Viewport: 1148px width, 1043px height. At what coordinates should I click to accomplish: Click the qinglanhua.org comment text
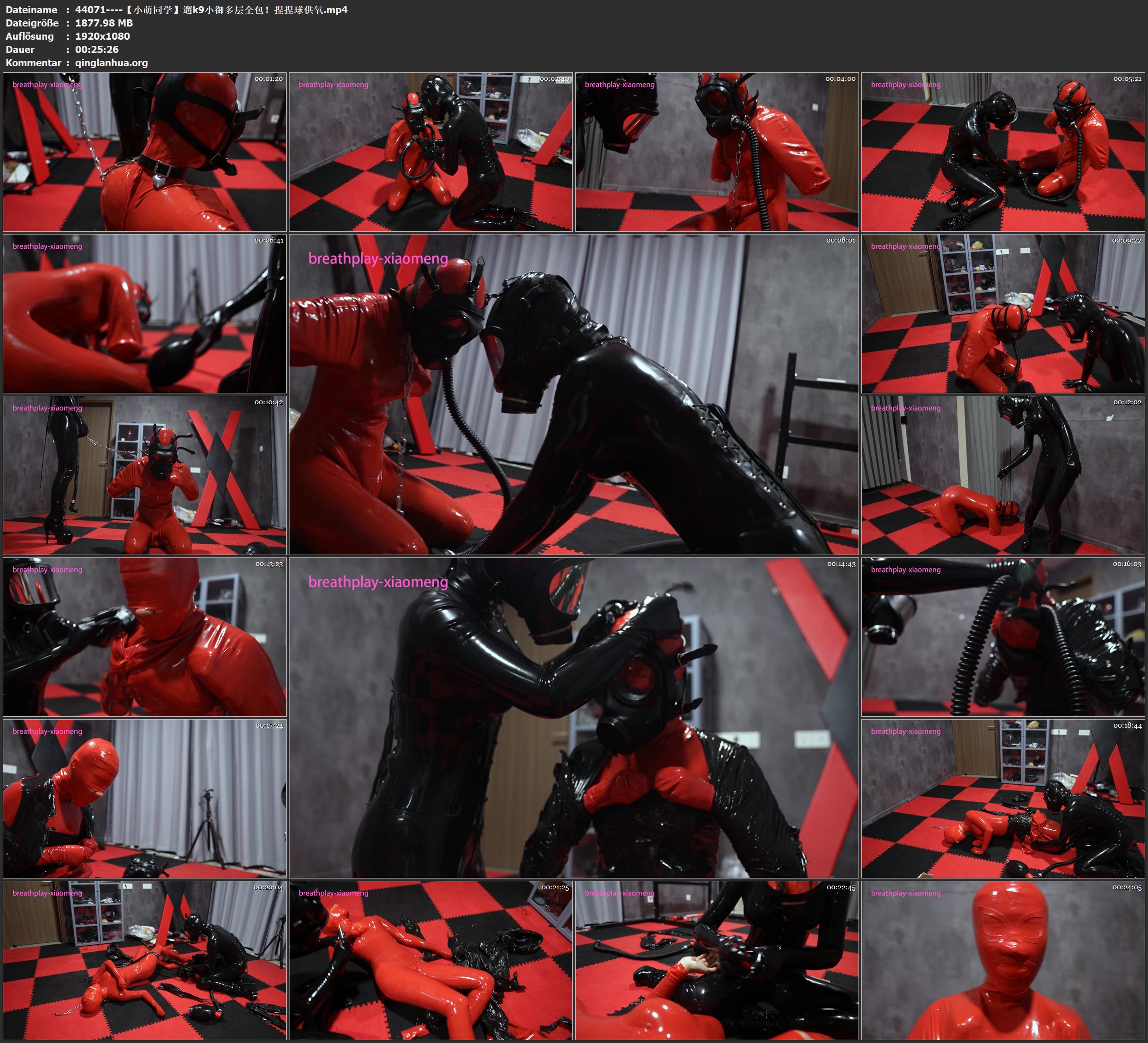111,62
